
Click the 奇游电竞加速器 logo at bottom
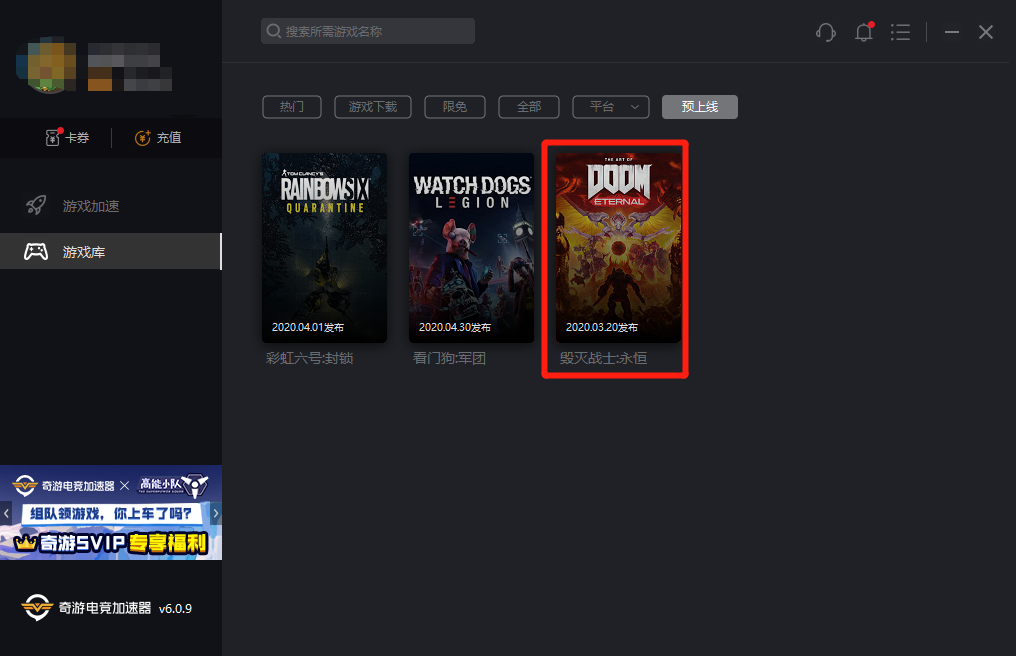pos(37,608)
